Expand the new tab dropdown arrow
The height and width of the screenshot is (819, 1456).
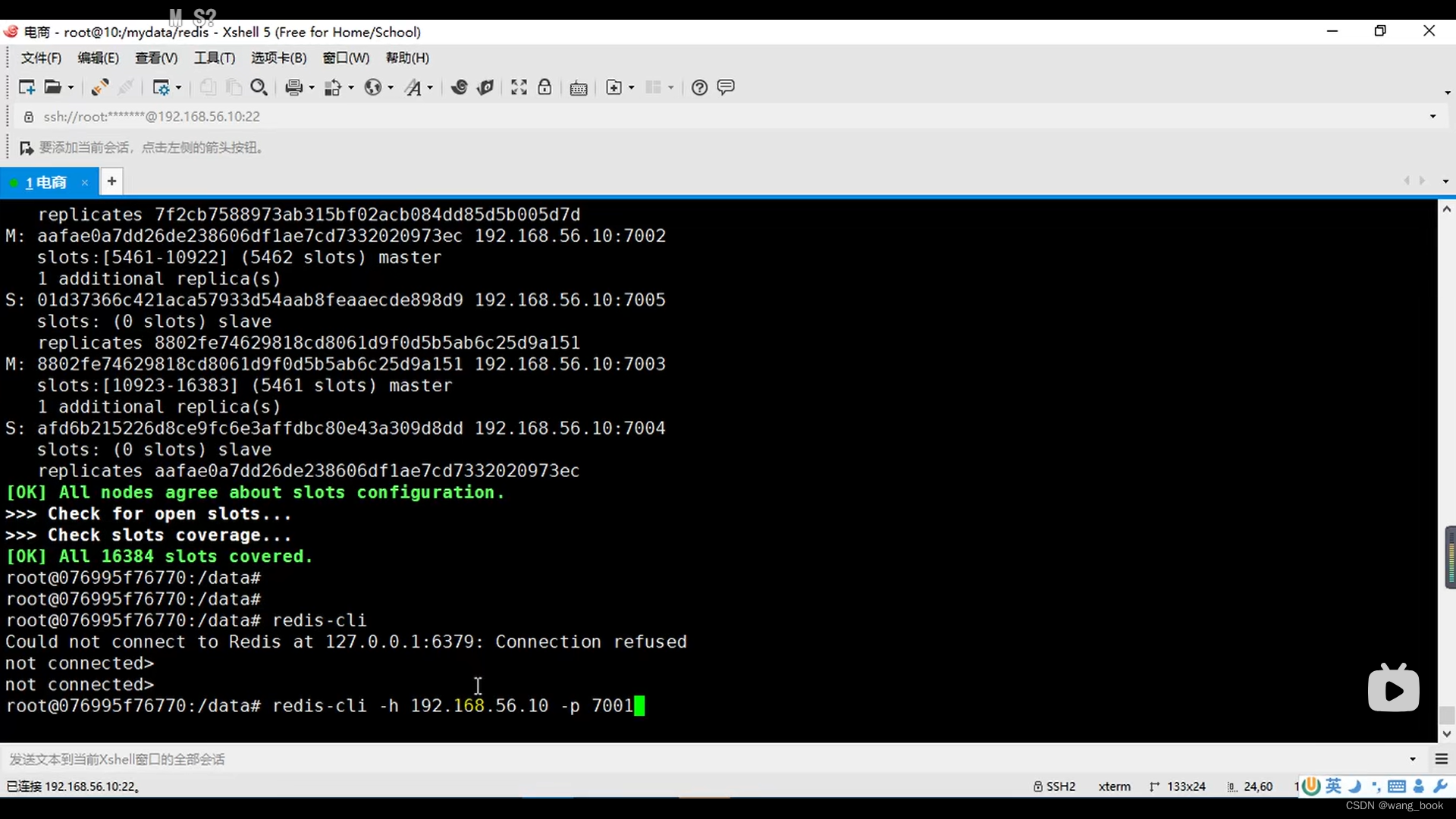coord(632,88)
